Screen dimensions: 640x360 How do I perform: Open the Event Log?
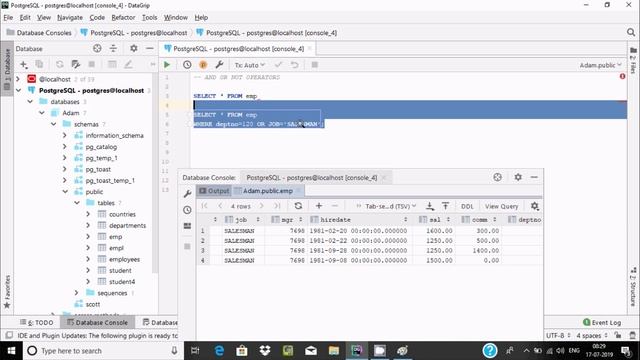click(x=602, y=322)
